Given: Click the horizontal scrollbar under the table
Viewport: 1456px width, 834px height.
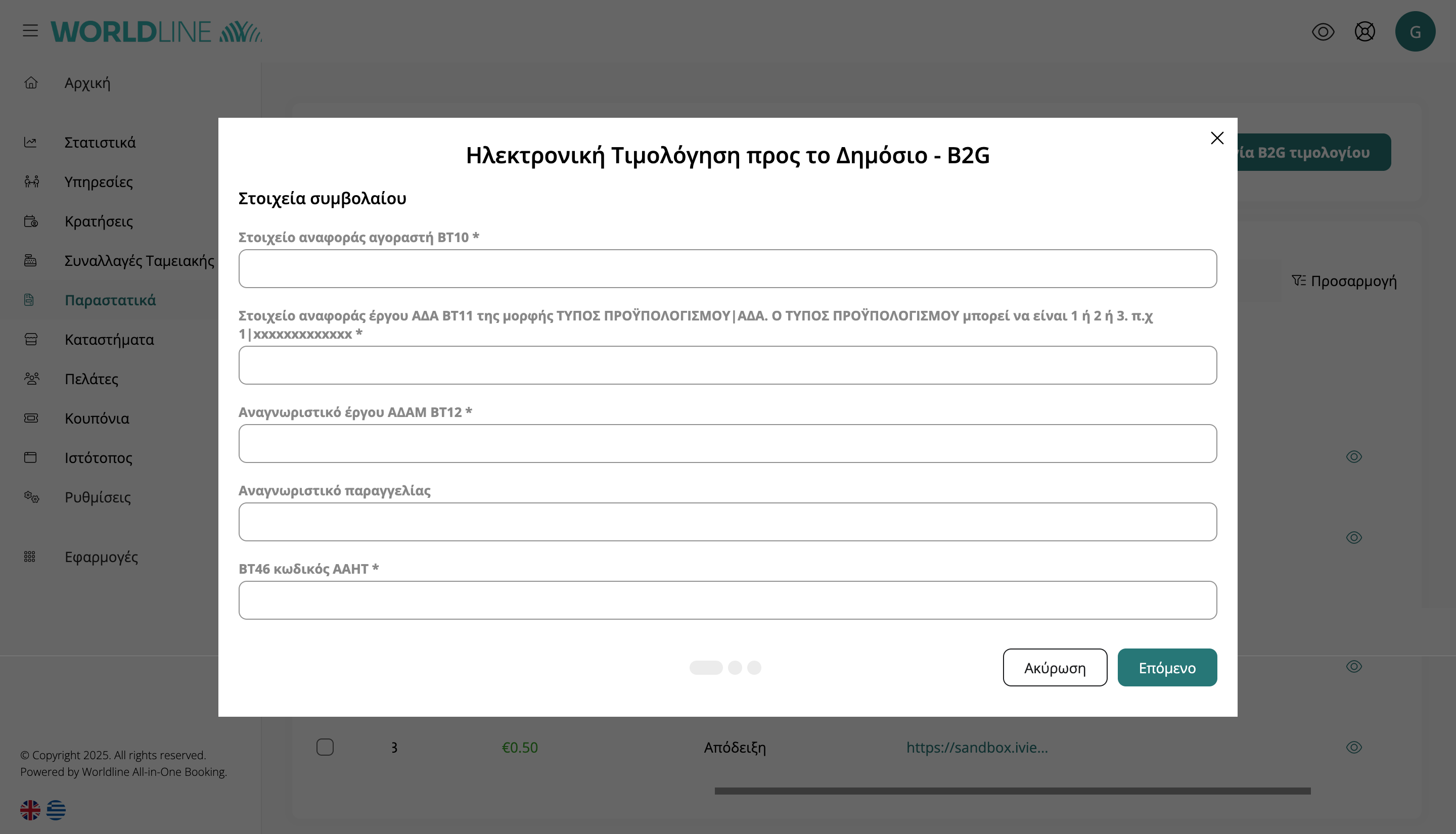Looking at the screenshot, I should coord(1012,791).
